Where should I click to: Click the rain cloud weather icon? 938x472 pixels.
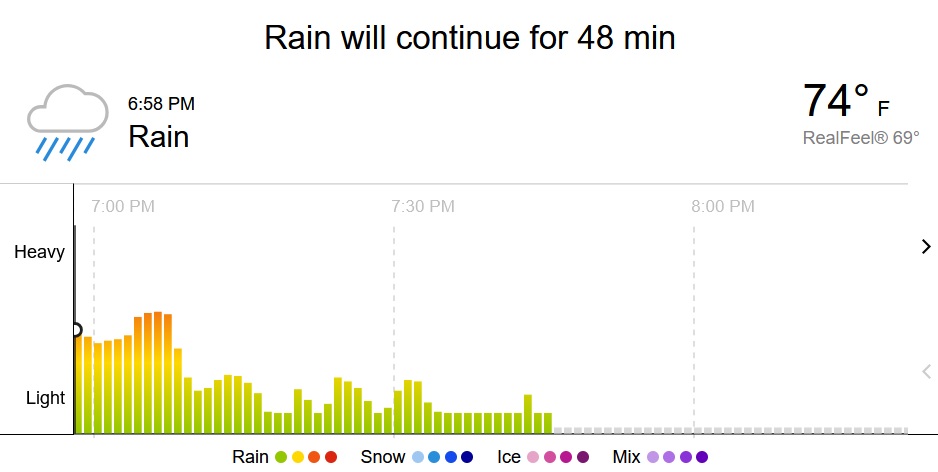tap(68, 123)
